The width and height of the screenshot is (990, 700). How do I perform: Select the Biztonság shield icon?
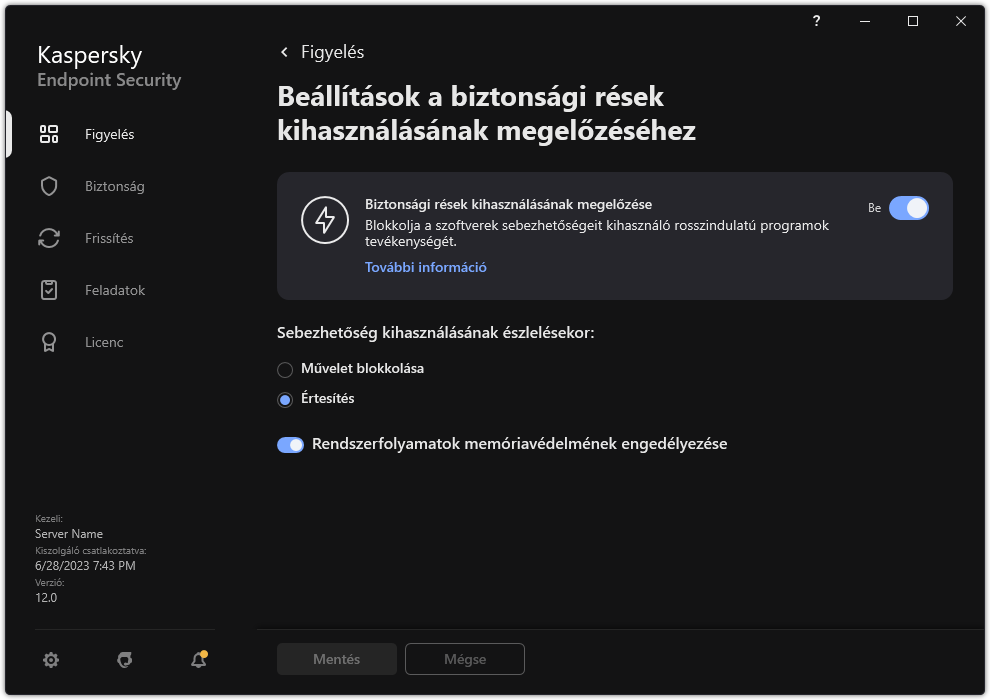coord(48,185)
